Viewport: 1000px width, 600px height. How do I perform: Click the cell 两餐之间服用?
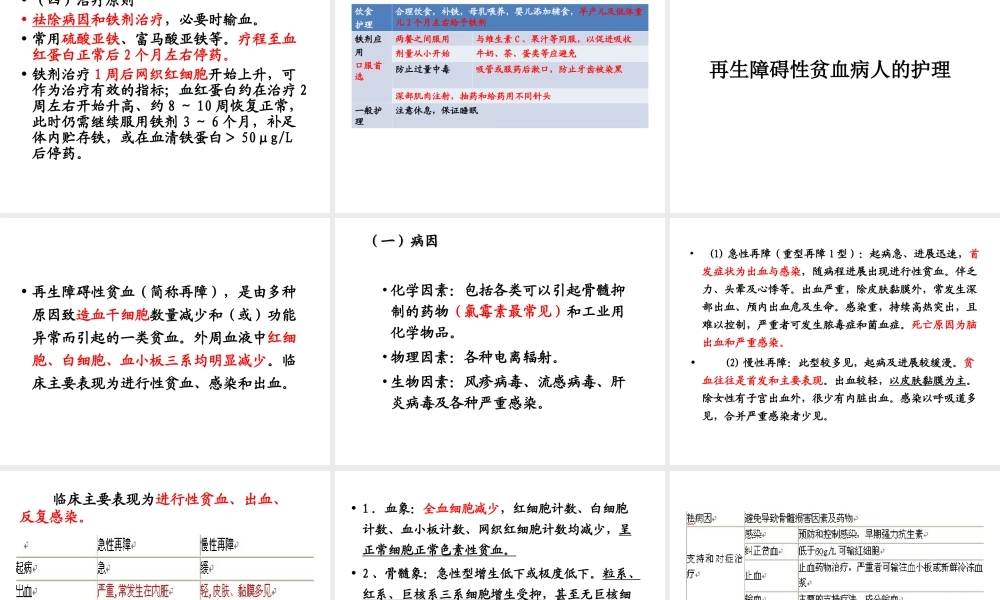tap(422, 39)
